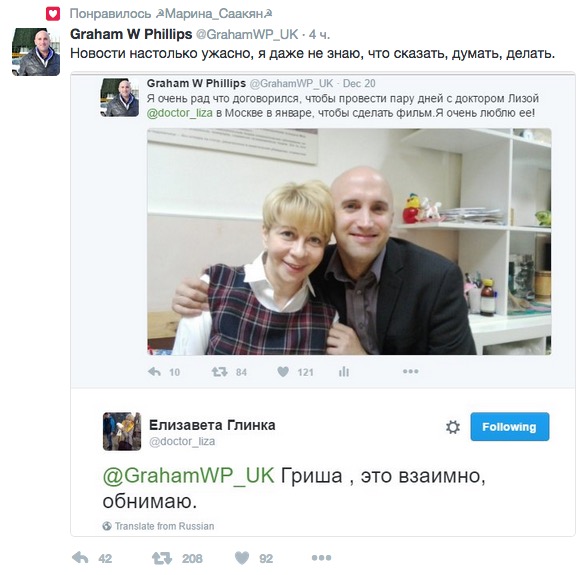The width and height of the screenshot is (587, 575).
Task: Open the gear settings dropdown beside Following
Action: 453,427
